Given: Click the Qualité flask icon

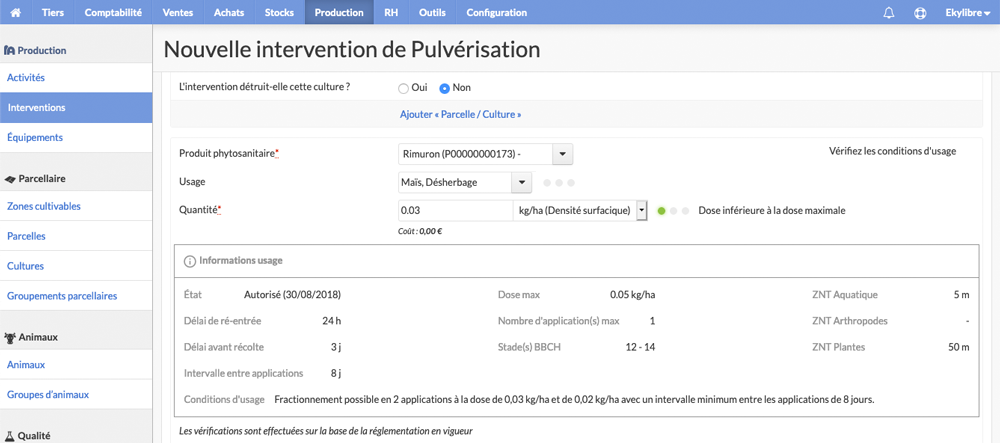Looking at the screenshot, I should [x=10, y=436].
